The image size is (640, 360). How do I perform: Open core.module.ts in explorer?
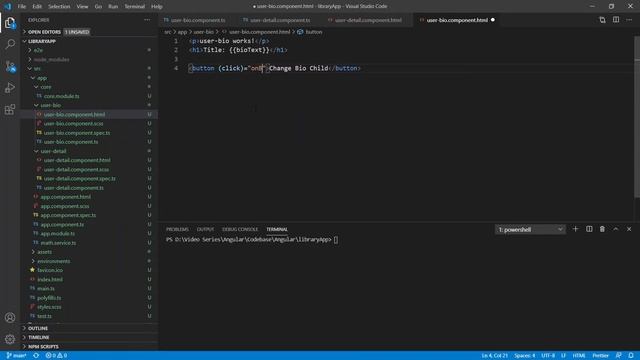62,96
